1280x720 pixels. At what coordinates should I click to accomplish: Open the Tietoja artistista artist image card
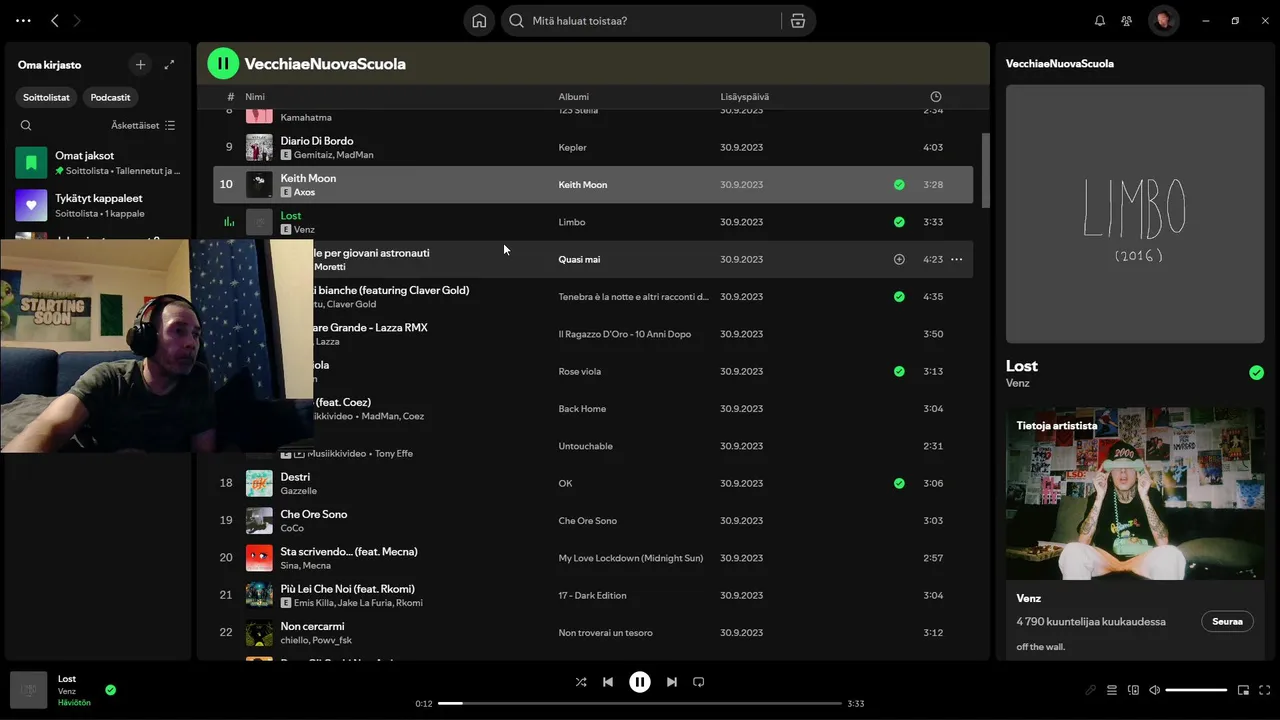point(1135,493)
